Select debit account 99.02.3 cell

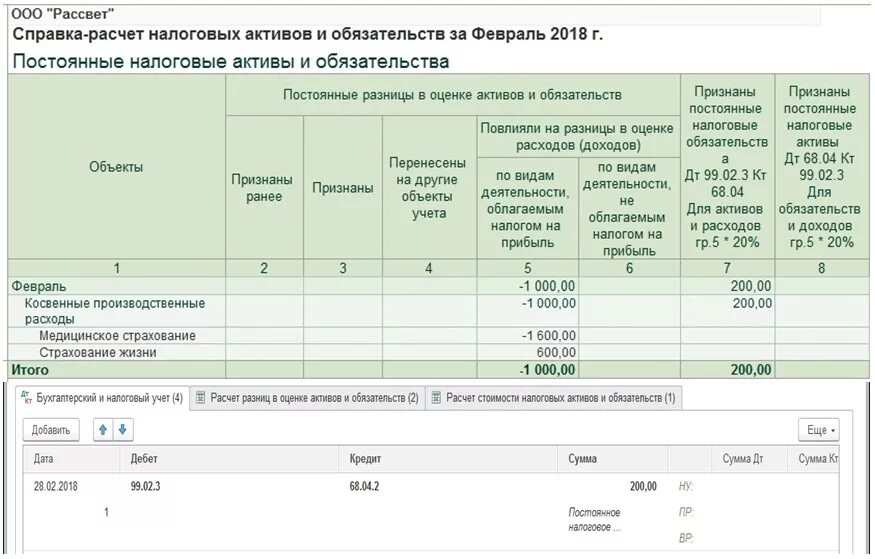145,486
